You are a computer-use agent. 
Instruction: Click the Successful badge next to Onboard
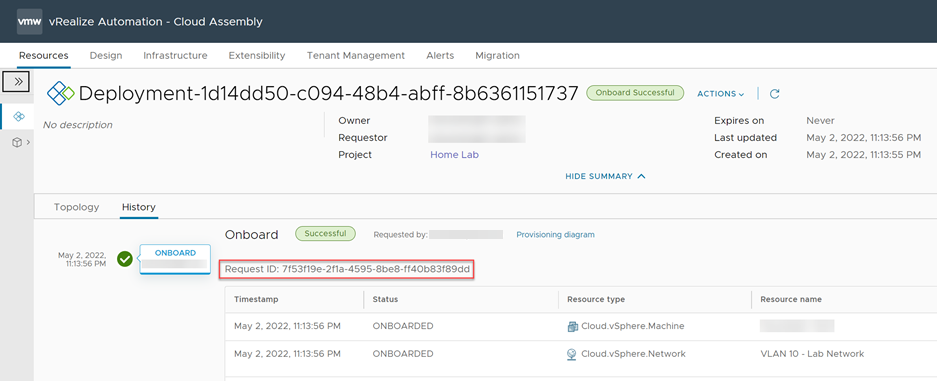[325, 233]
